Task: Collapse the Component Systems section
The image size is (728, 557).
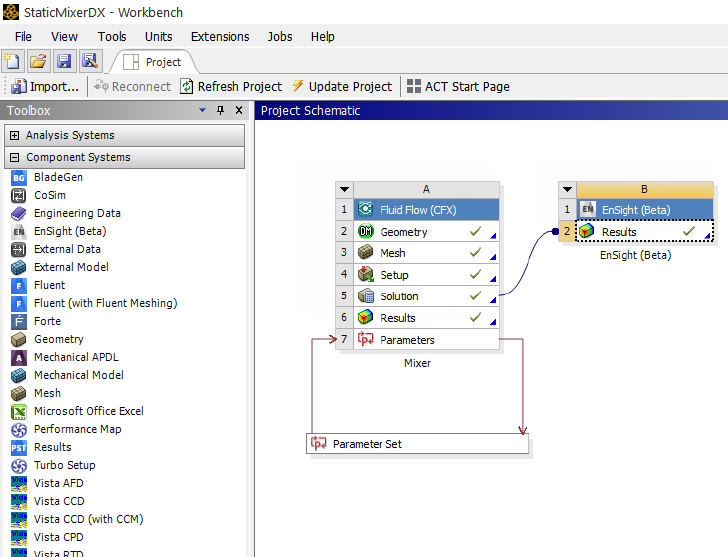Action: click(x=14, y=157)
